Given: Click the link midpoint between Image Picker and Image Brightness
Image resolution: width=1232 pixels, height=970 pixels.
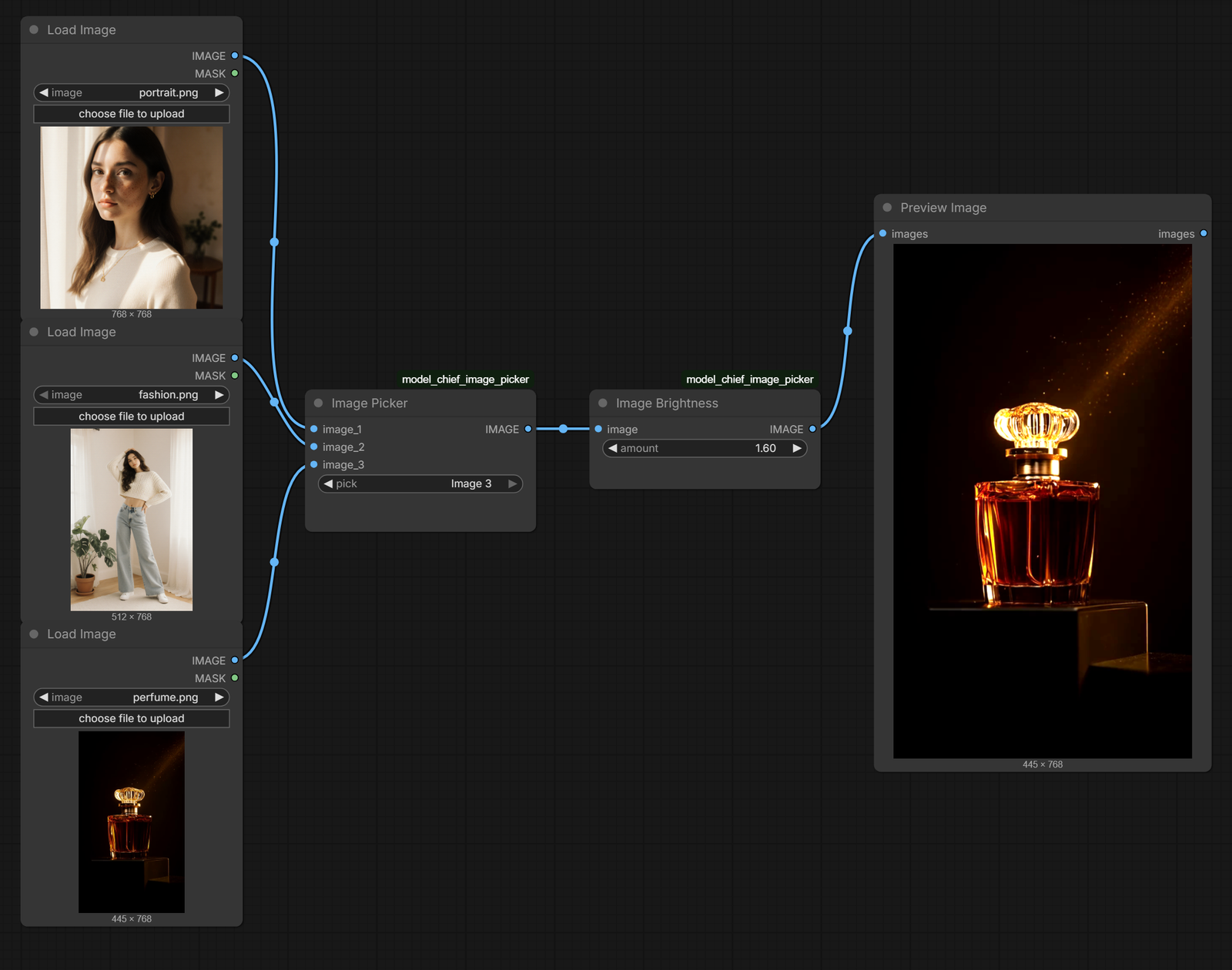Looking at the screenshot, I should tap(564, 429).
